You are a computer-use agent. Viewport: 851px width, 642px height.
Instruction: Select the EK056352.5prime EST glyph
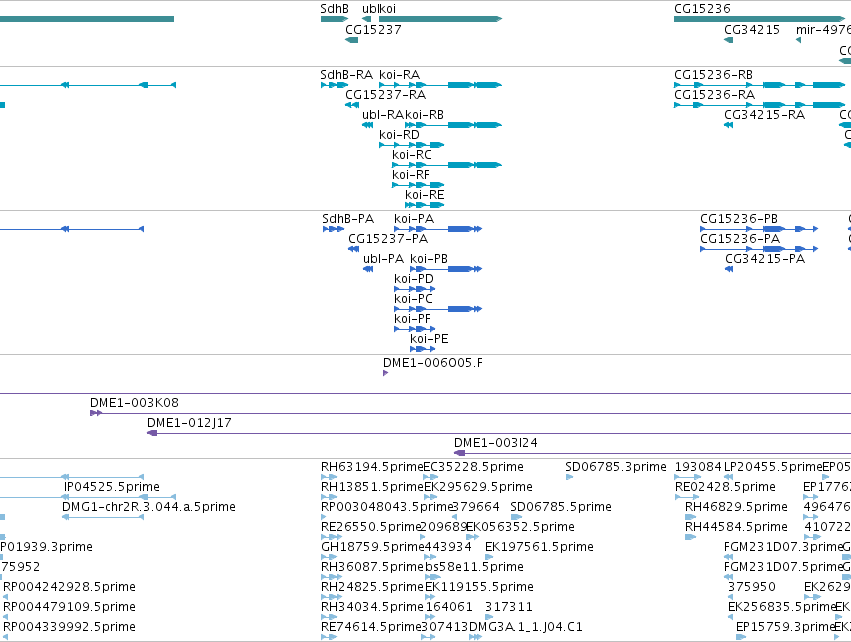click(472, 537)
